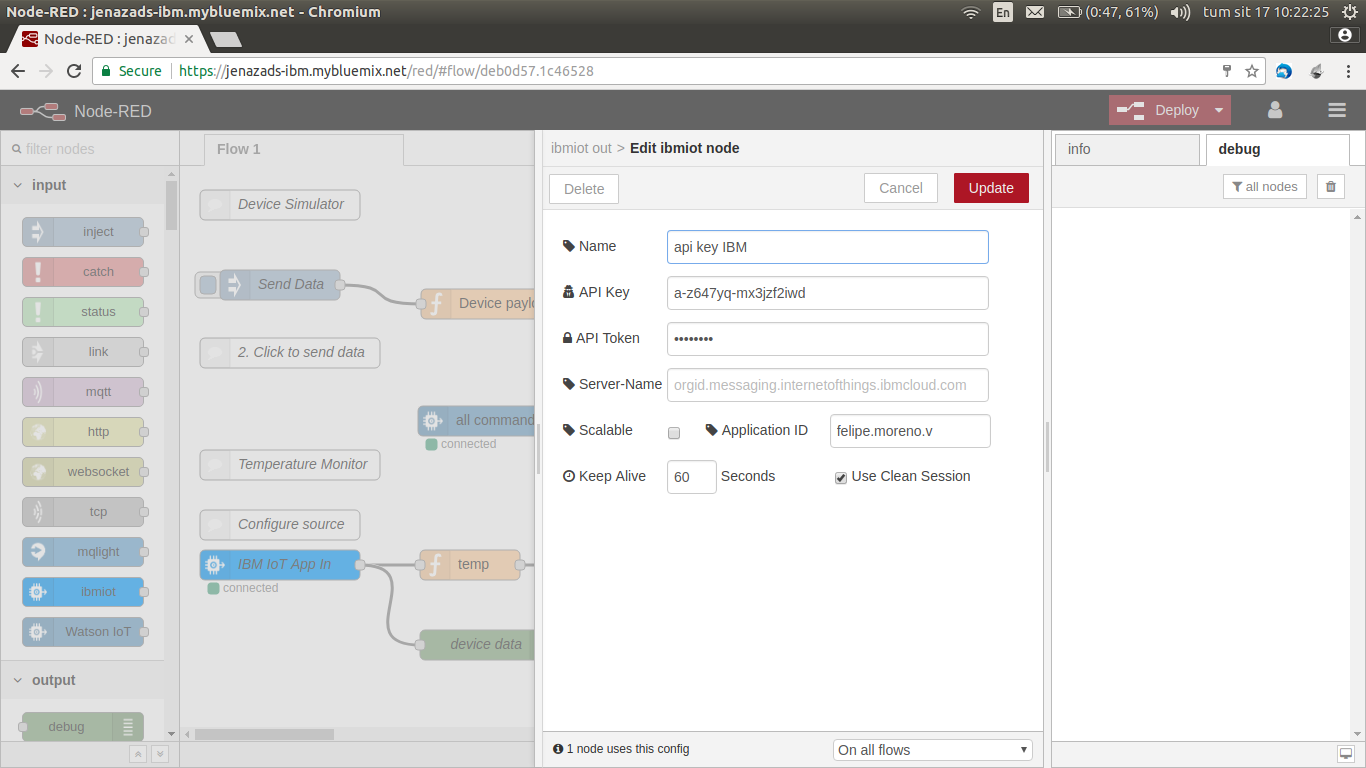Open a new browser tab
Screen dimensions: 1366x768
[226, 39]
